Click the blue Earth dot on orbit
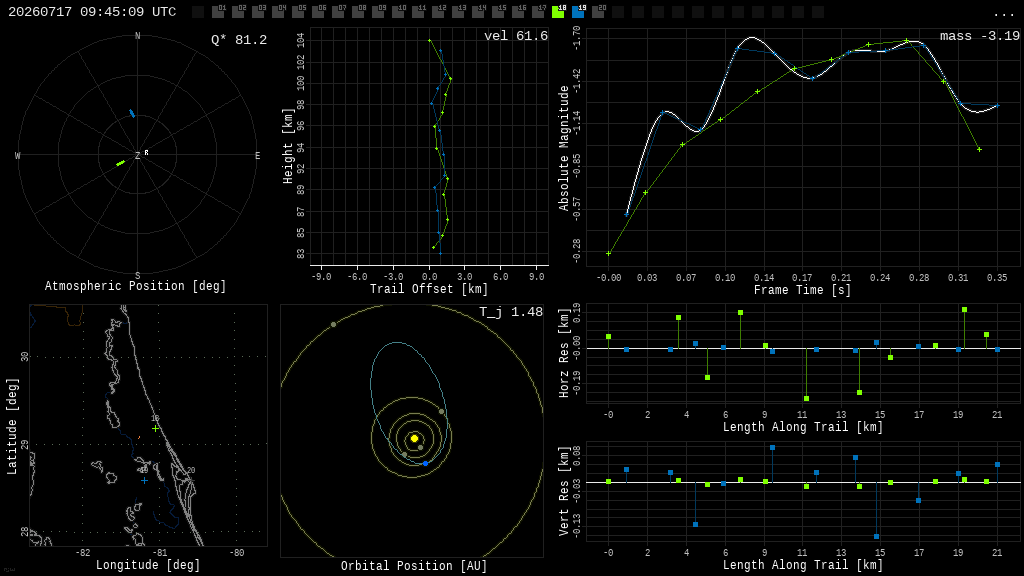Image resolution: width=1024 pixels, height=576 pixels. (x=425, y=463)
